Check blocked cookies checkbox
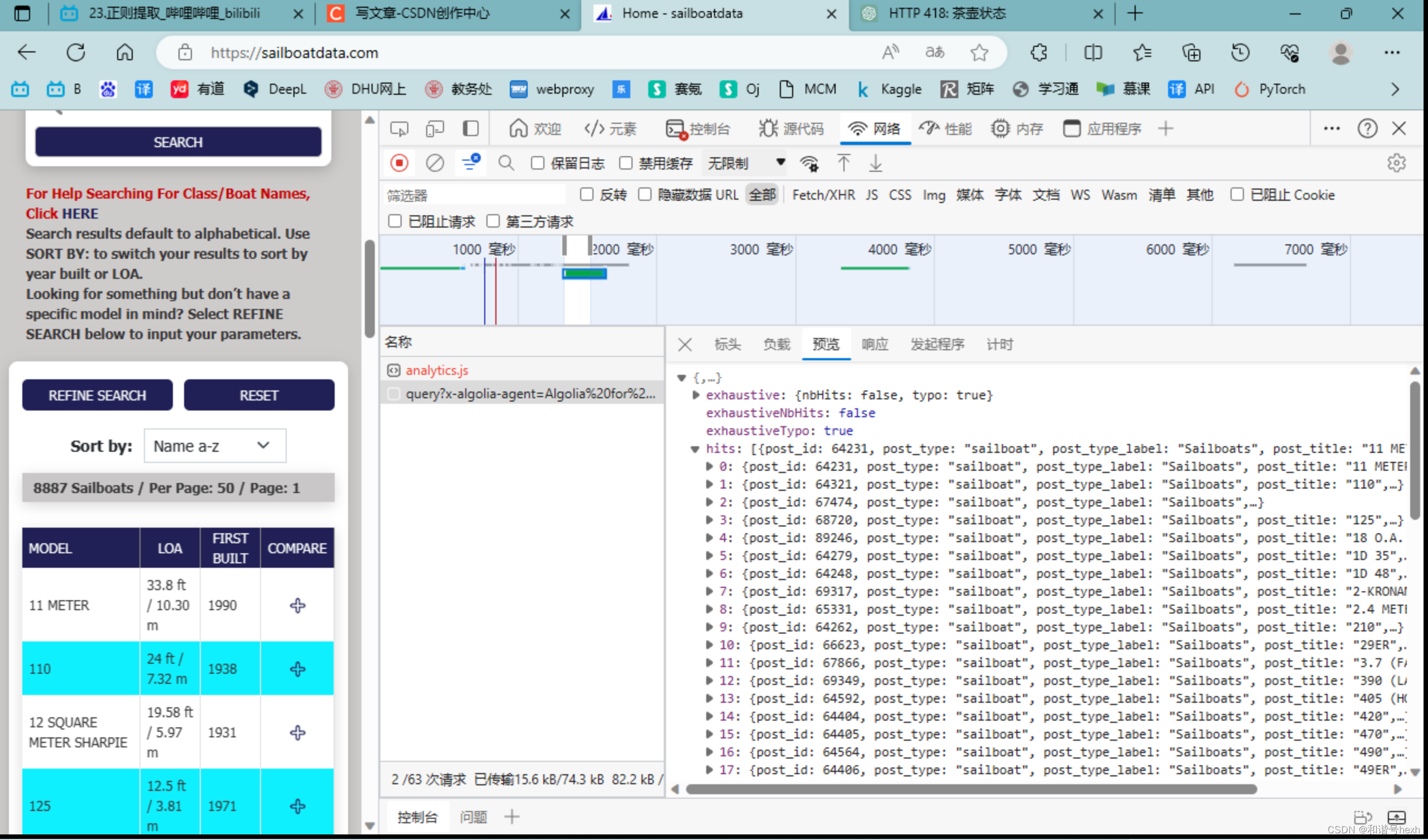Viewport: 1428px width, 840px height. point(1237,195)
